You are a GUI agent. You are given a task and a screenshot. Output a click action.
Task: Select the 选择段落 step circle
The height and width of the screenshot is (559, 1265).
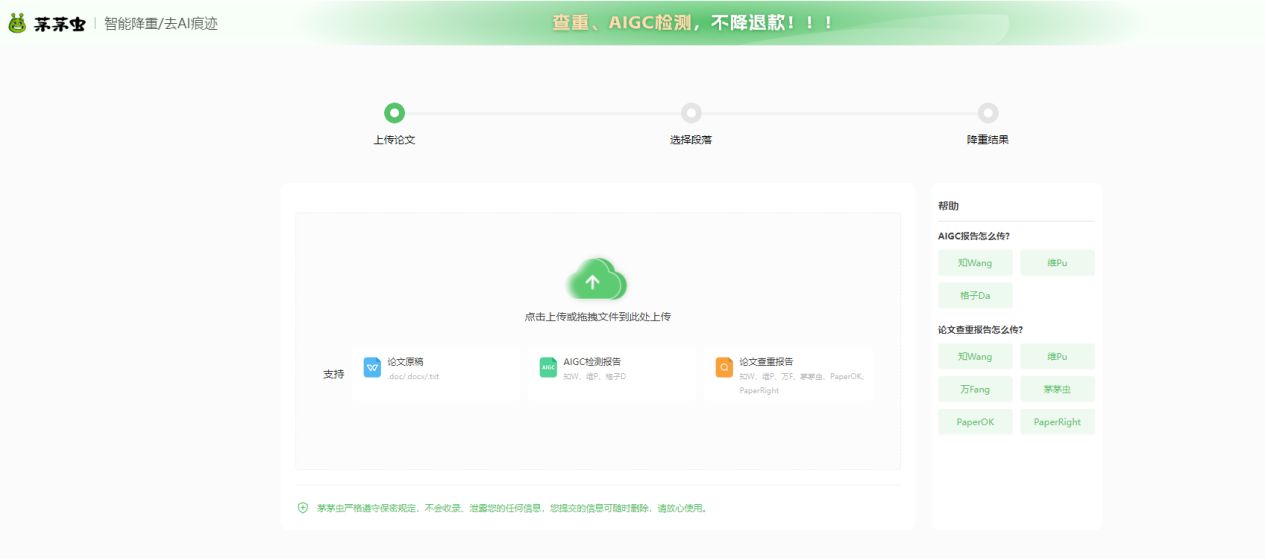[x=691, y=113]
